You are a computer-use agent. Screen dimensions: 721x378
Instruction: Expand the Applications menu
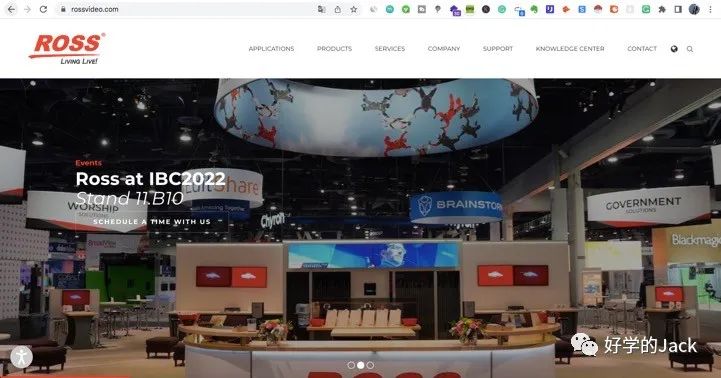(x=271, y=49)
